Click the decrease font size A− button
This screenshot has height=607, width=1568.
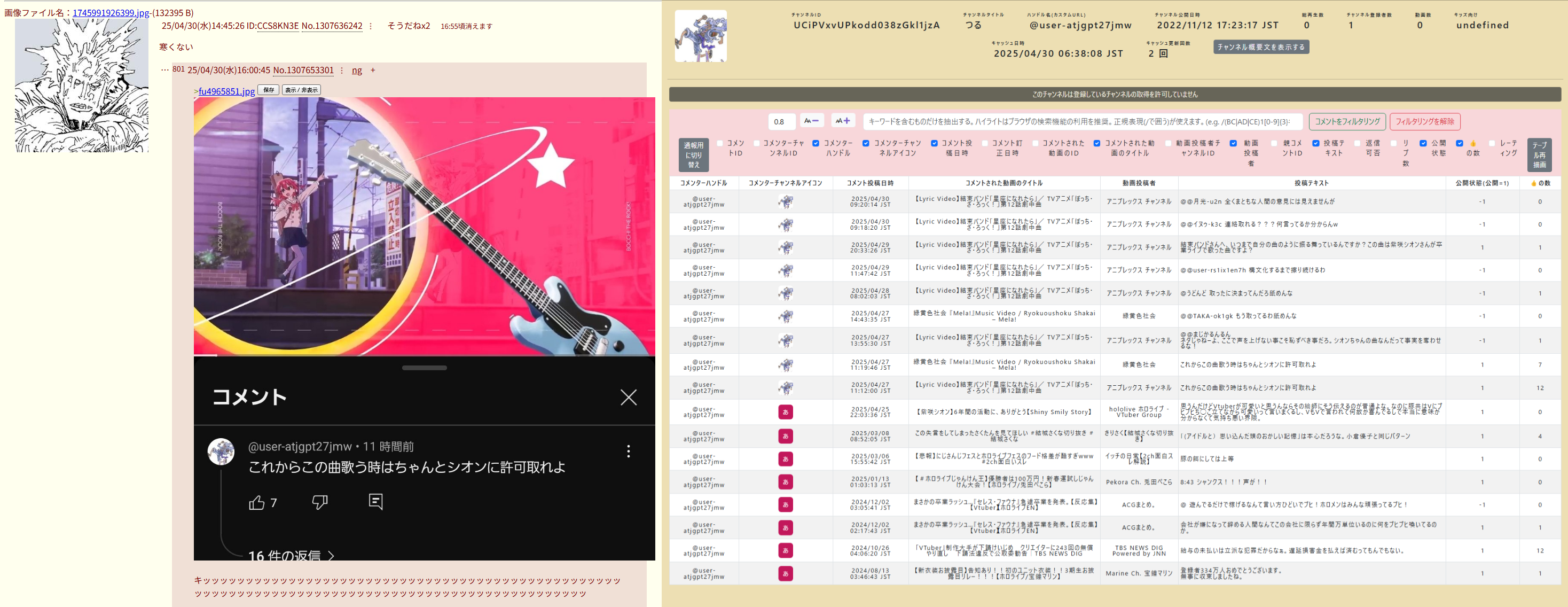point(811,121)
